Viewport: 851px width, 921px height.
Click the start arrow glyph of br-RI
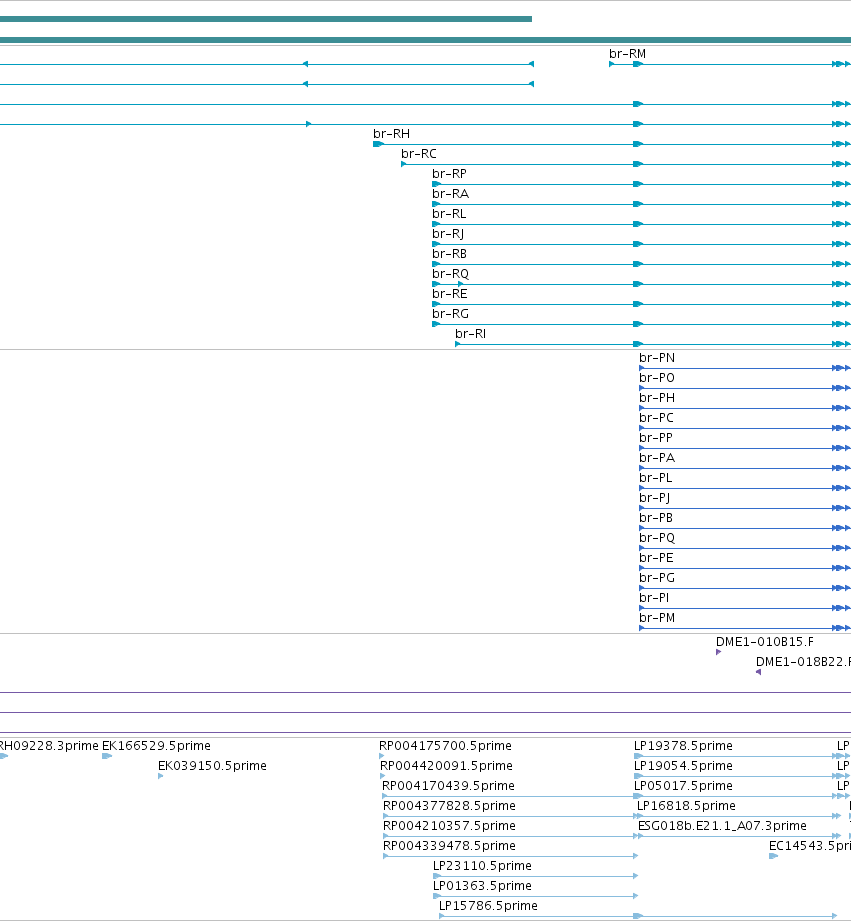point(458,344)
